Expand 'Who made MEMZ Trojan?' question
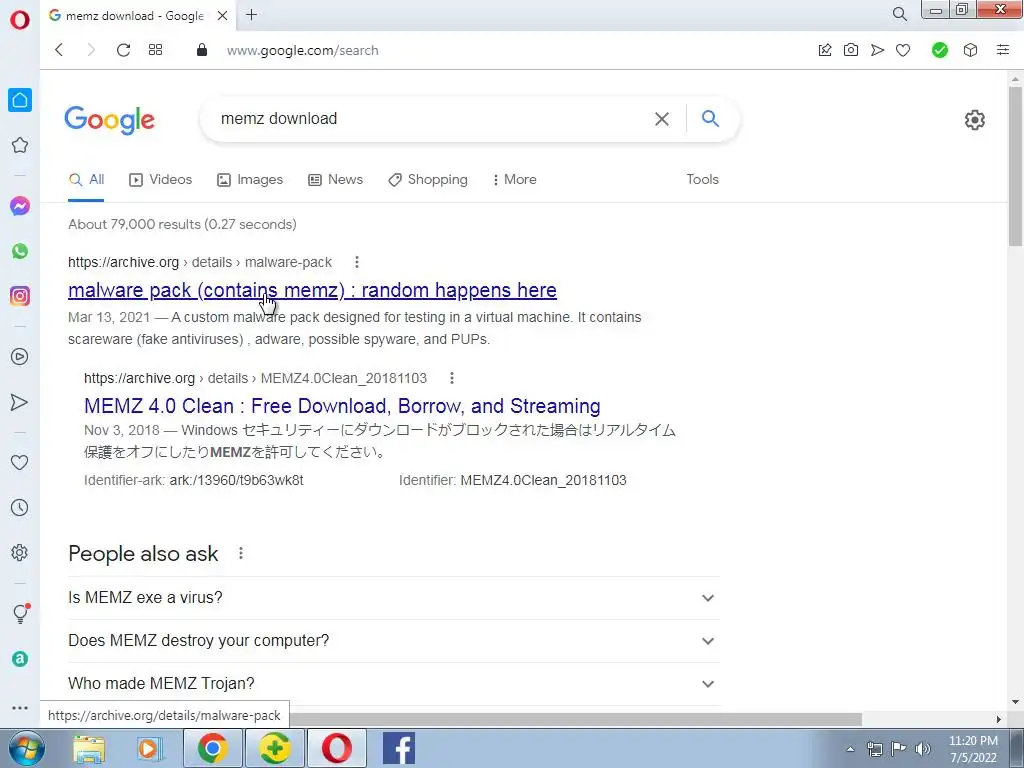This screenshot has height=768, width=1024. coord(394,684)
